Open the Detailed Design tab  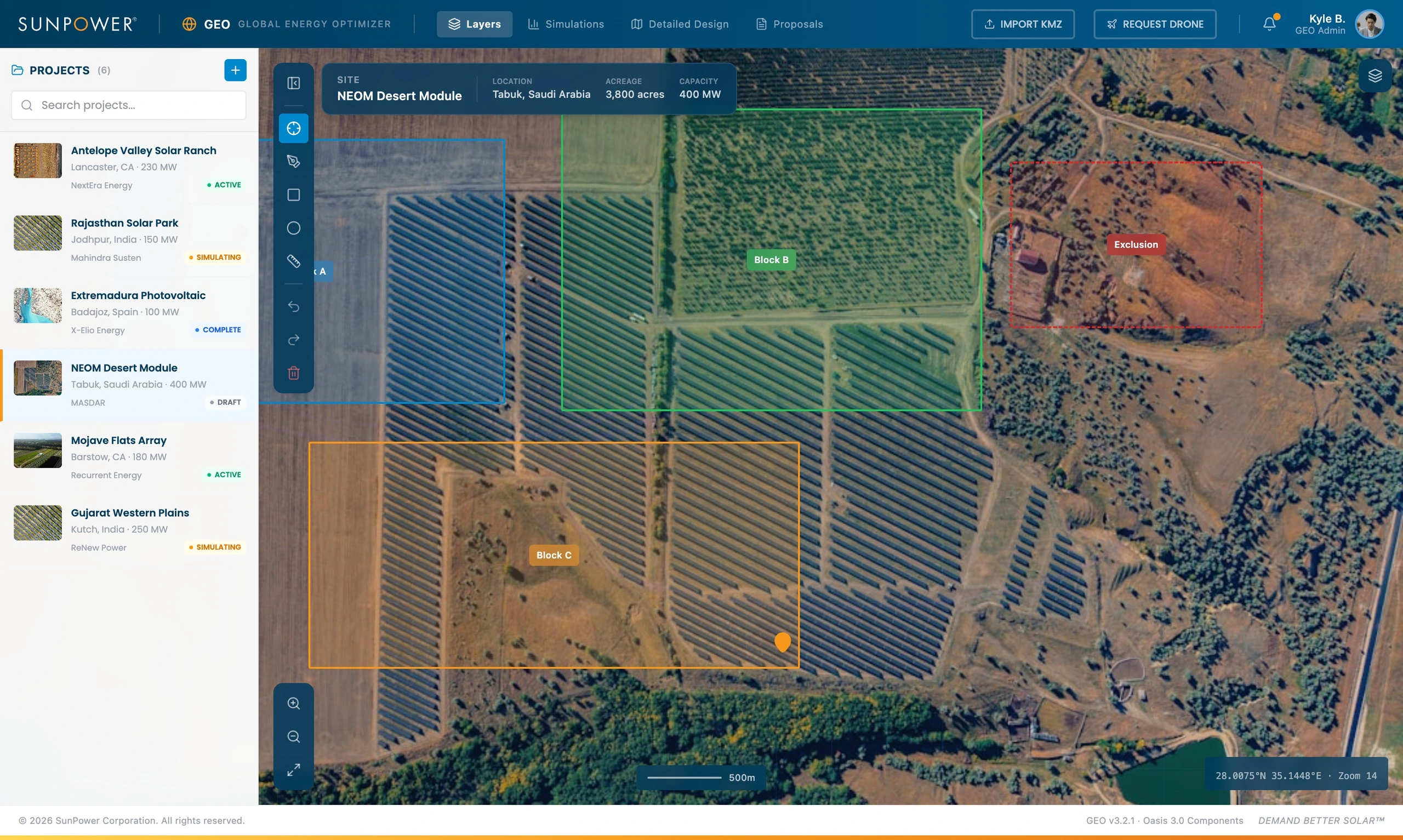(680, 24)
